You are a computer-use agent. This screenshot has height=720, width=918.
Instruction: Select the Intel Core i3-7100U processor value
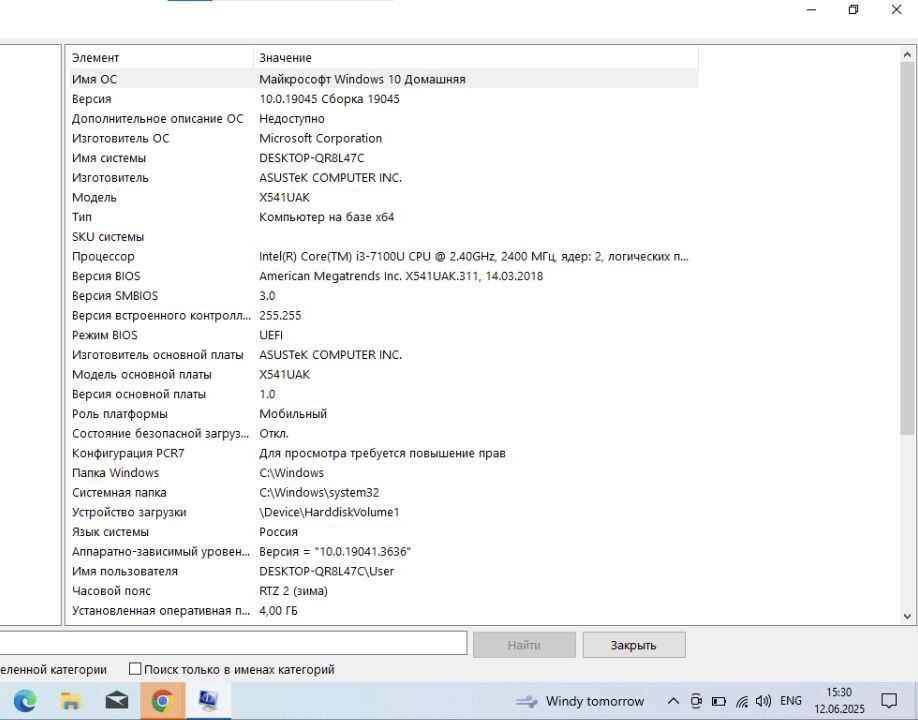[474, 256]
